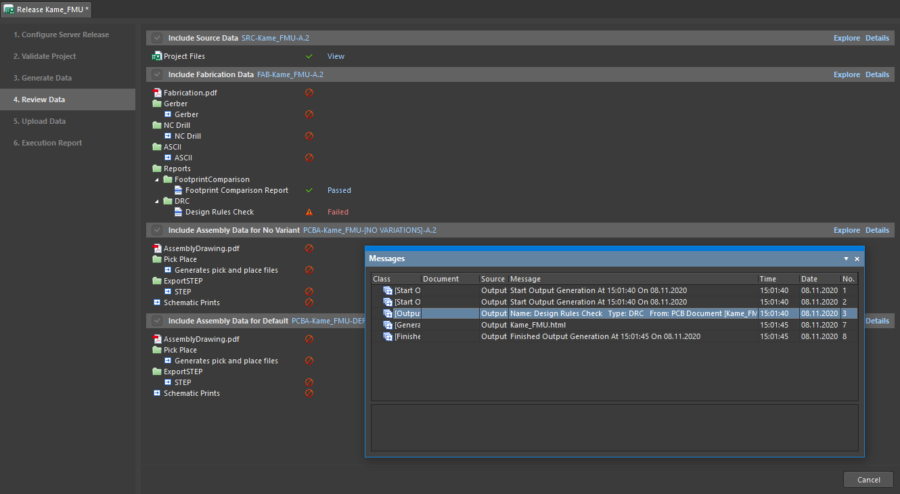Click the green checkmark beside Footprint Comparison Report
The width and height of the screenshot is (900, 494).
point(309,190)
